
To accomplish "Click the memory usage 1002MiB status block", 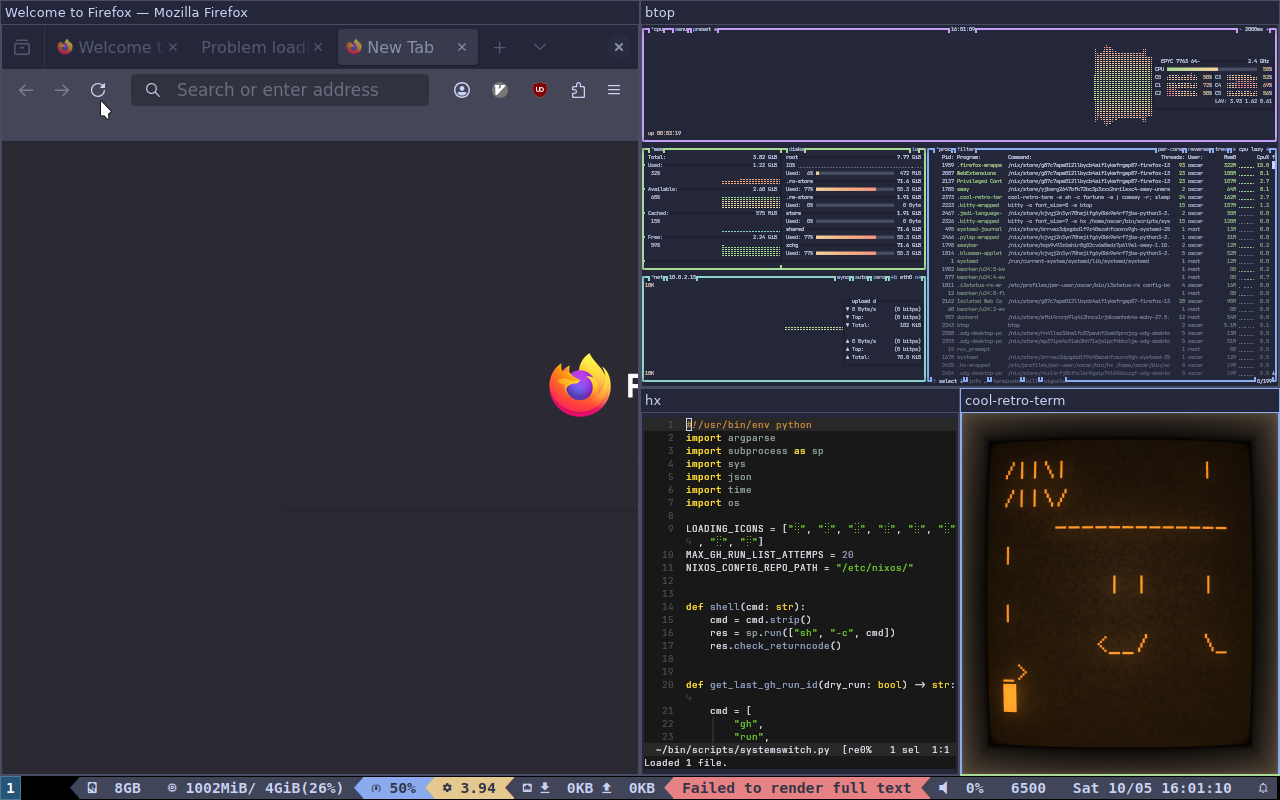I will click(255, 788).
